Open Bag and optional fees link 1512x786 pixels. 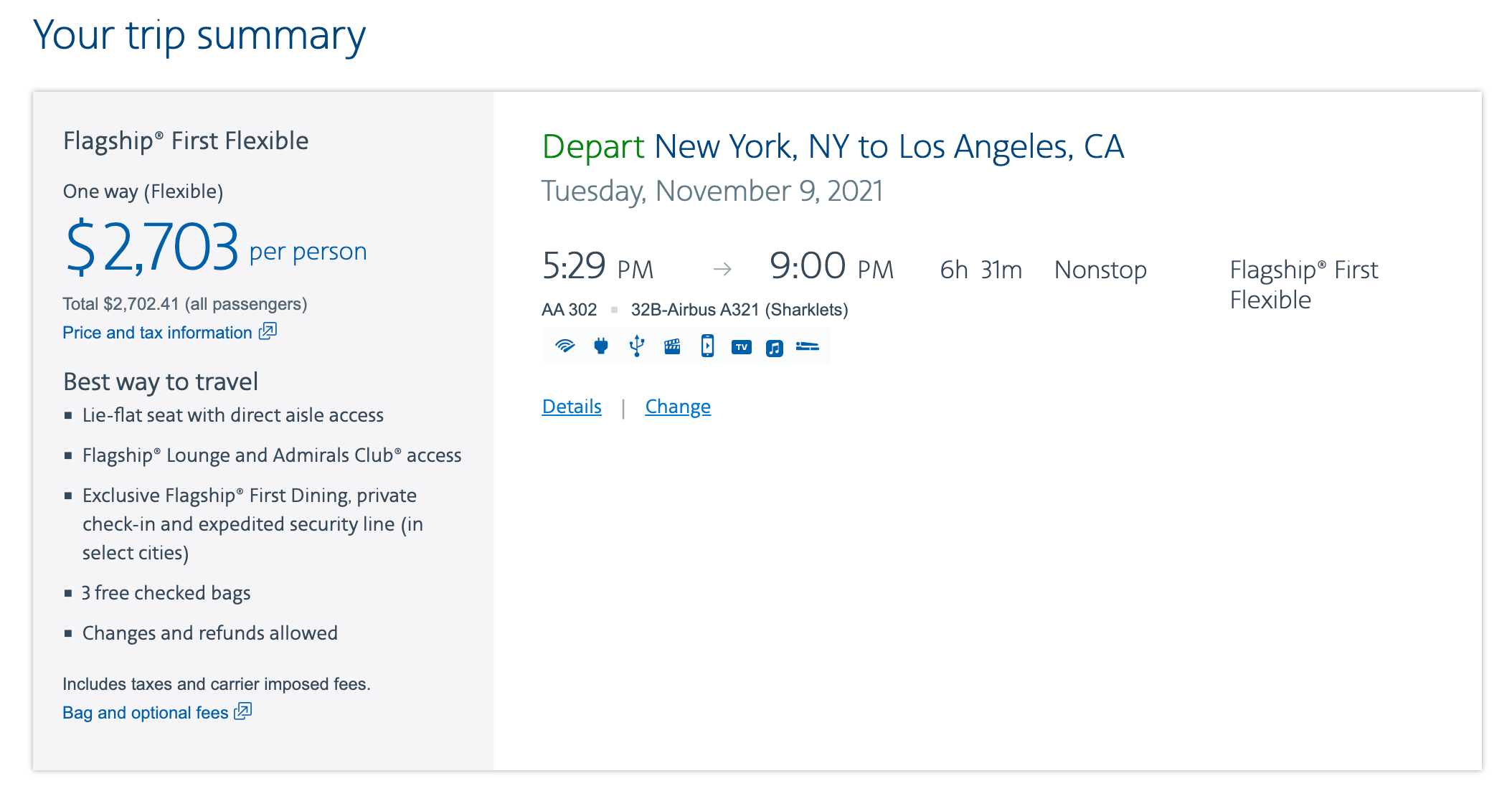point(146,713)
